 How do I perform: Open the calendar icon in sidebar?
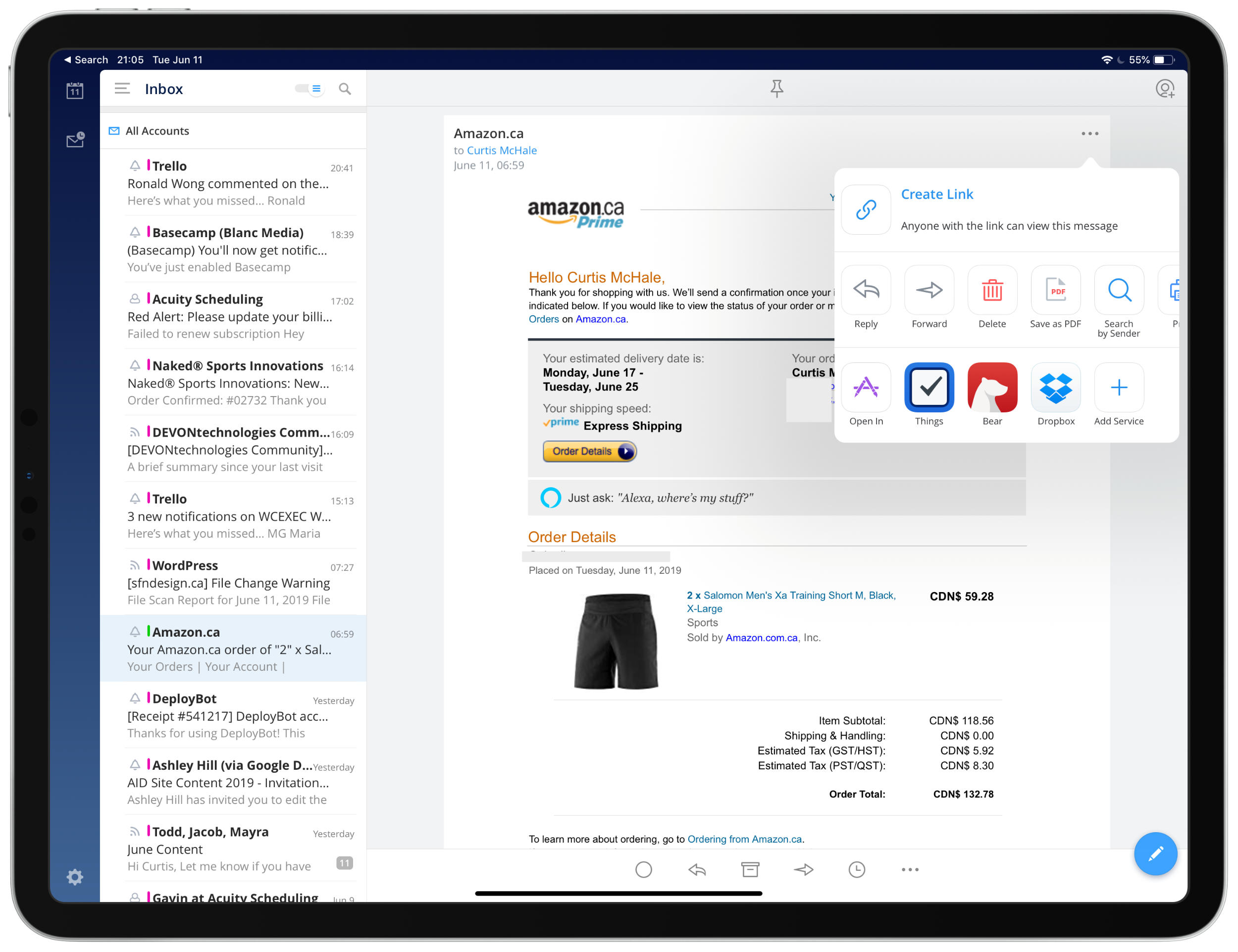pyautogui.click(x=75, y=90)
